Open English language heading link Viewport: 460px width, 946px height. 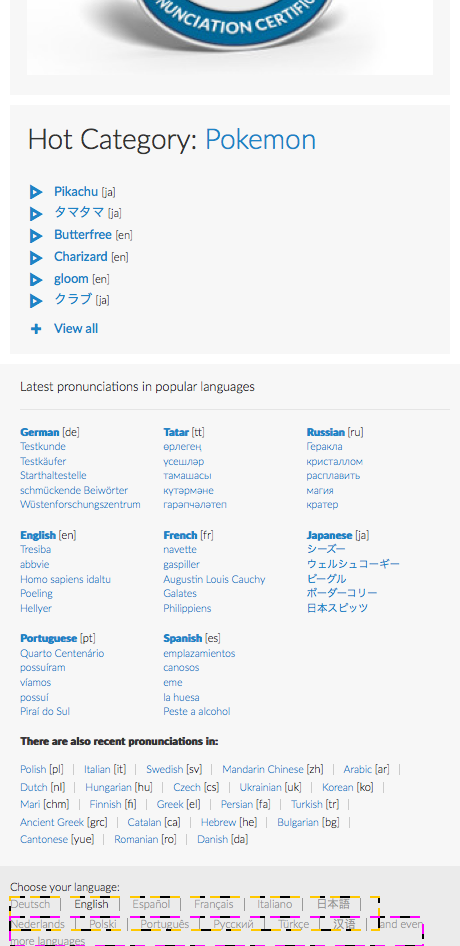38,535
